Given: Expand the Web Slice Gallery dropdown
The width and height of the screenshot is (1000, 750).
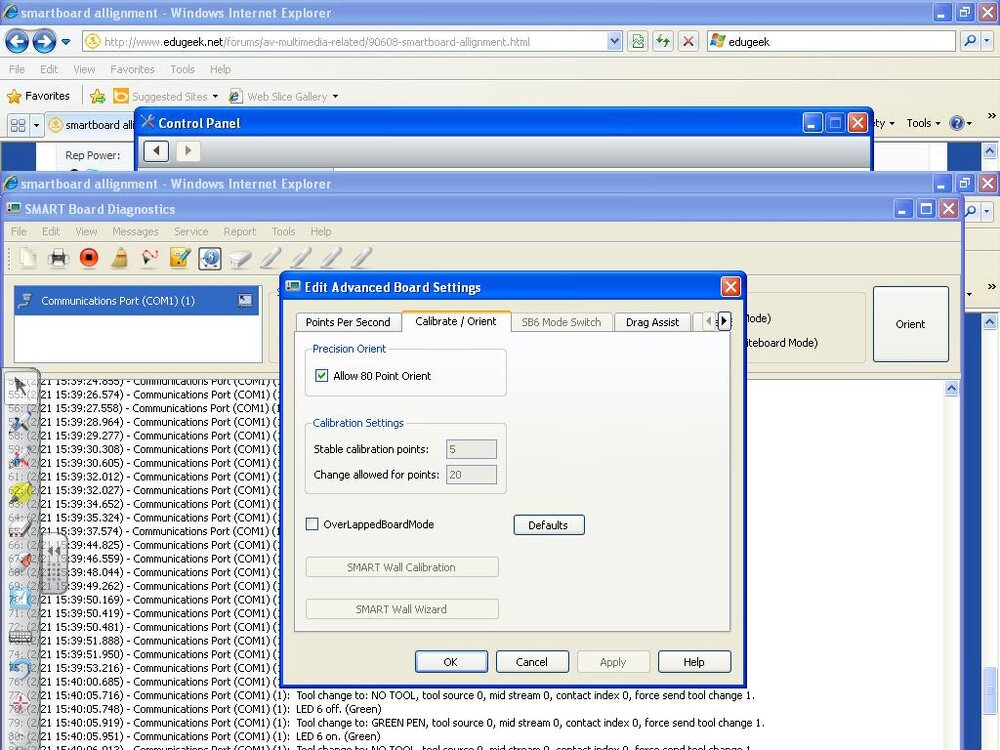Looking at the screenshot, I should click(335, 96).
